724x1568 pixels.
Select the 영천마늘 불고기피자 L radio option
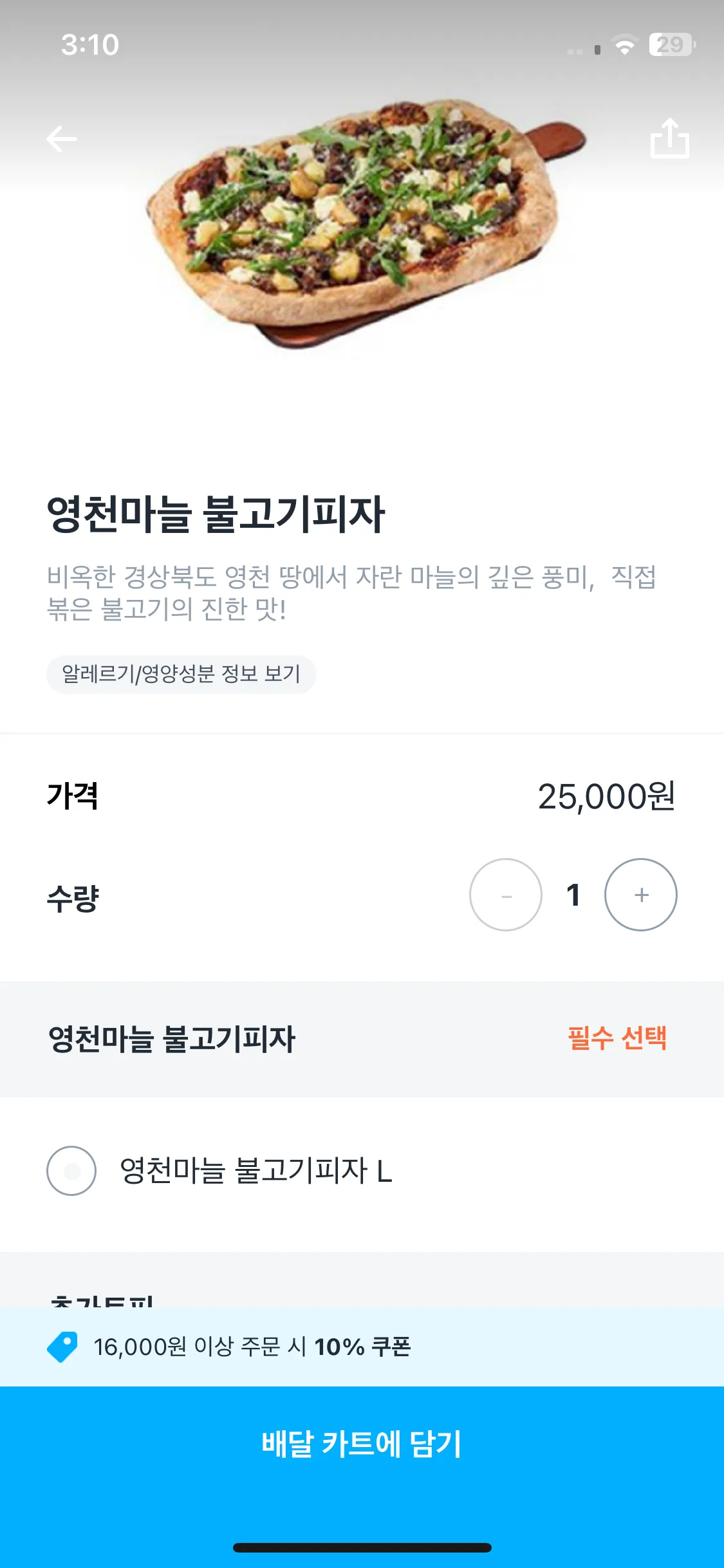[x=71, y=1171]
